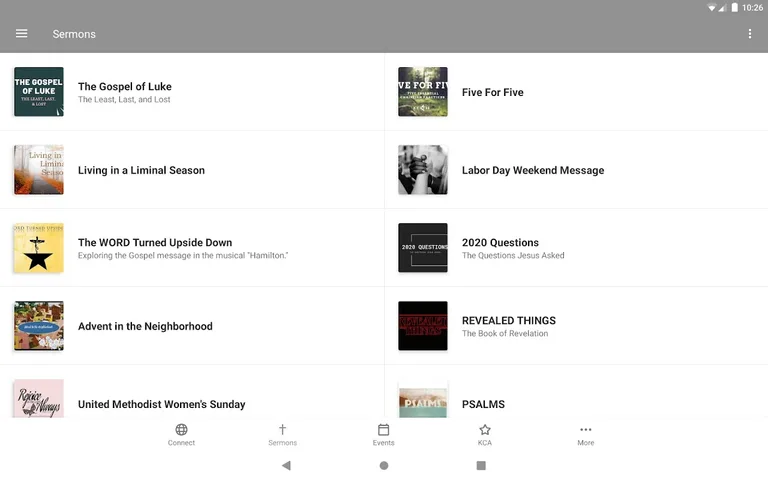This screenshot has width=768, height=480.
Task: Tap the Sermons cross icon
Action: pyautogui.click(x=282, y=430)
